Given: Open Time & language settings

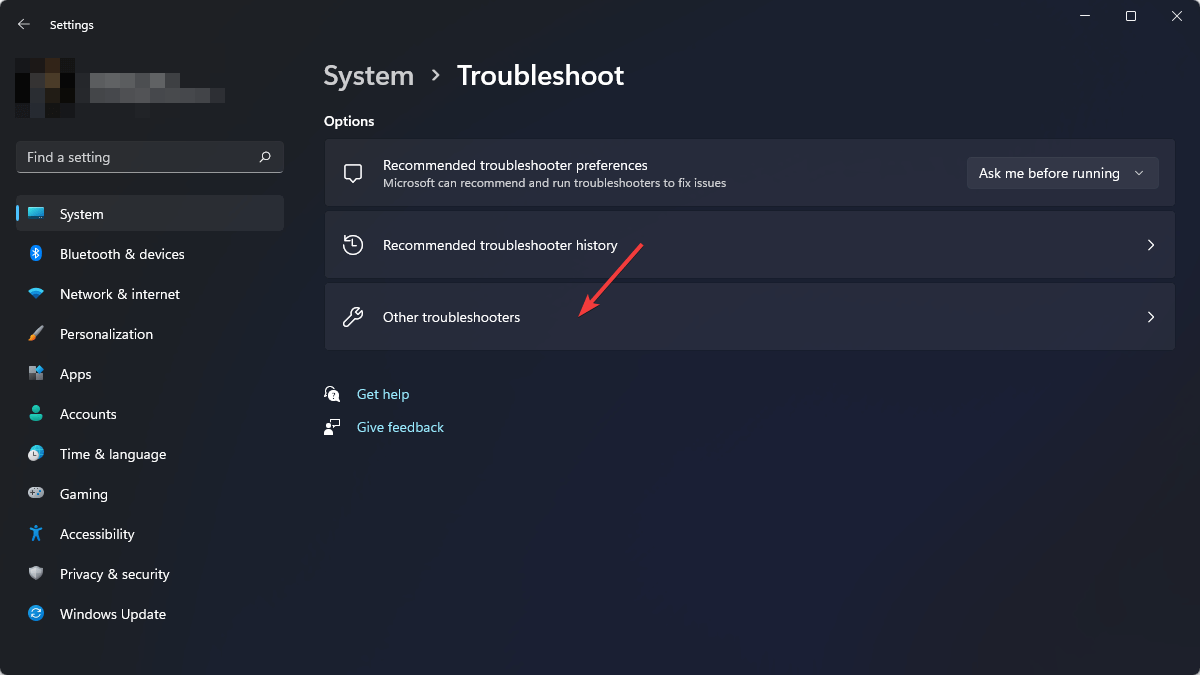Looking at the screenshot, I should click(112, 454).
